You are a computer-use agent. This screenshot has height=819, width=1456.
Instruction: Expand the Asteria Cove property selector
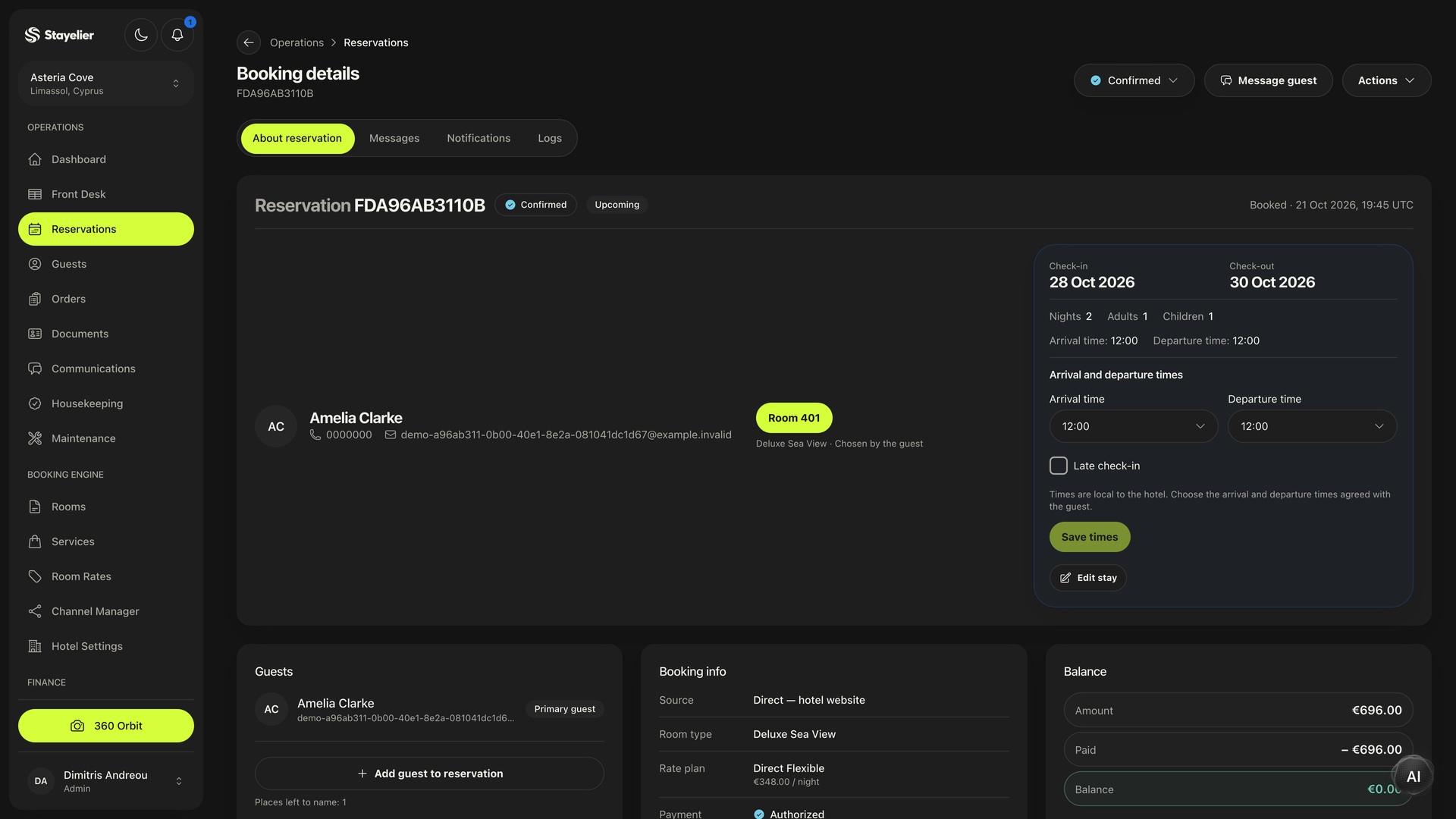106,83
